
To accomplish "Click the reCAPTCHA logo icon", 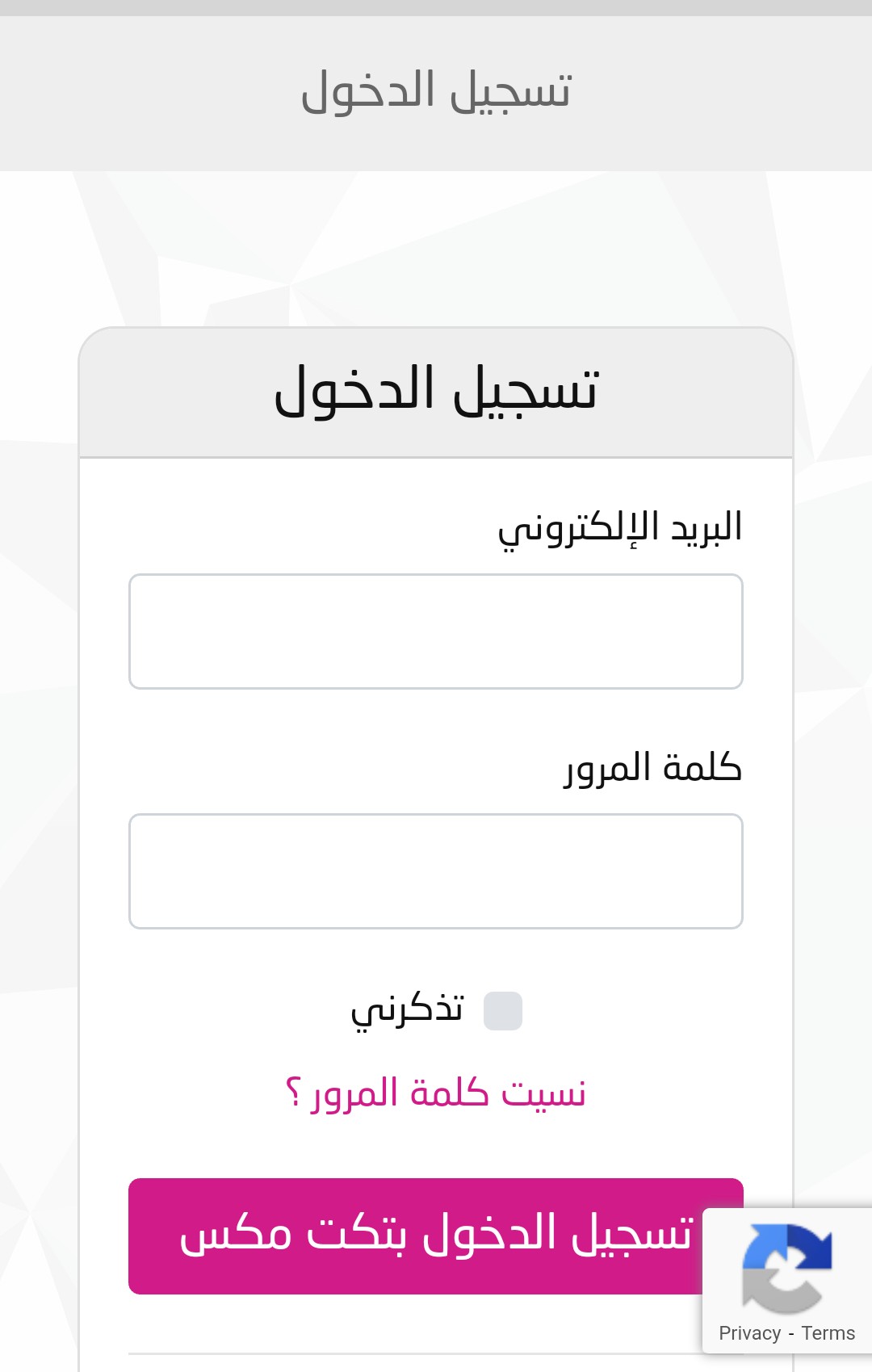I will click(x=787, y=1269).
